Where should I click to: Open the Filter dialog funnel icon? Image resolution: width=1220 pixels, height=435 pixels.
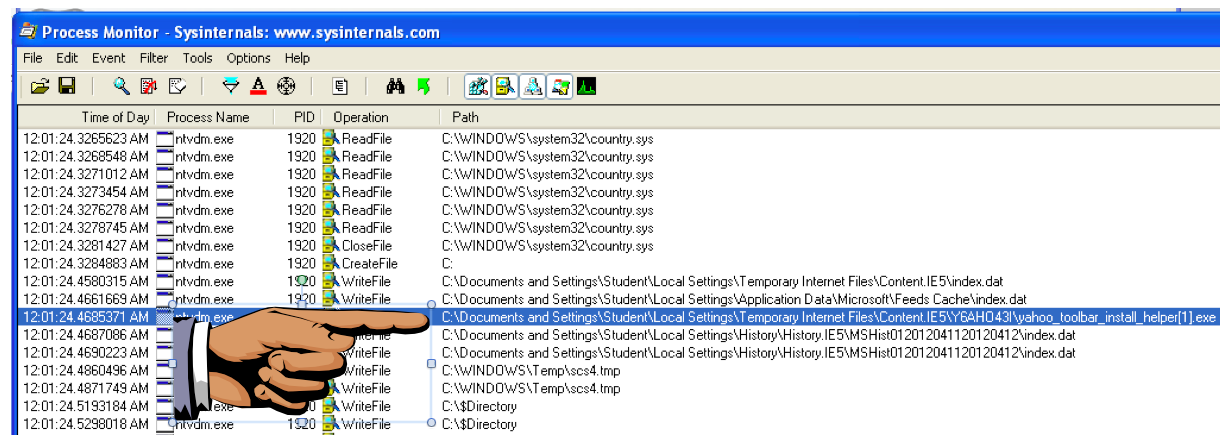click(230, 87)
